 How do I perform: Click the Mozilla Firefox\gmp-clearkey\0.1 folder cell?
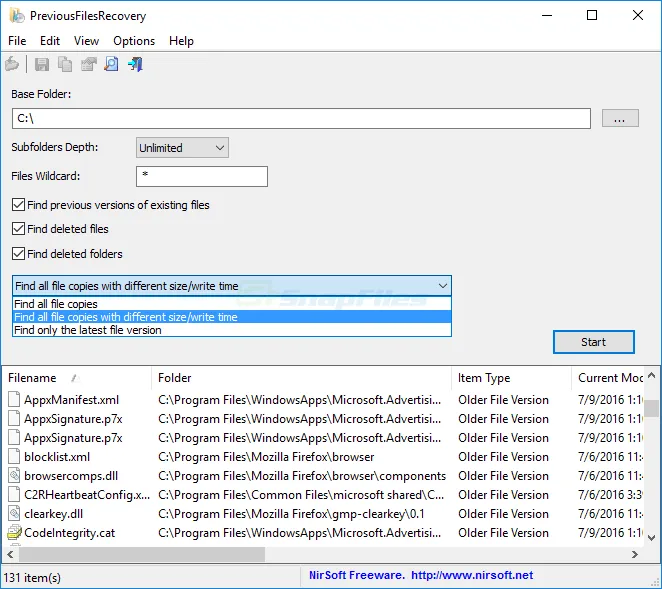[x=291, y=514]
